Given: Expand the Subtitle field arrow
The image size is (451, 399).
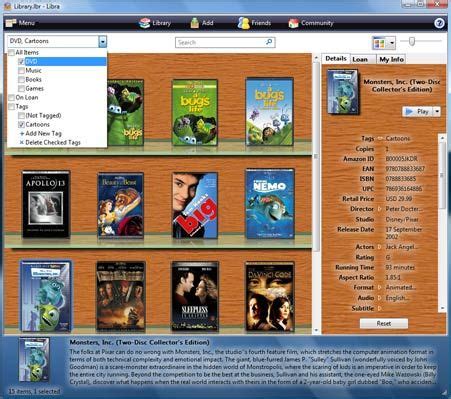Looking at the screenshot, I should click(x=379, y=308).
